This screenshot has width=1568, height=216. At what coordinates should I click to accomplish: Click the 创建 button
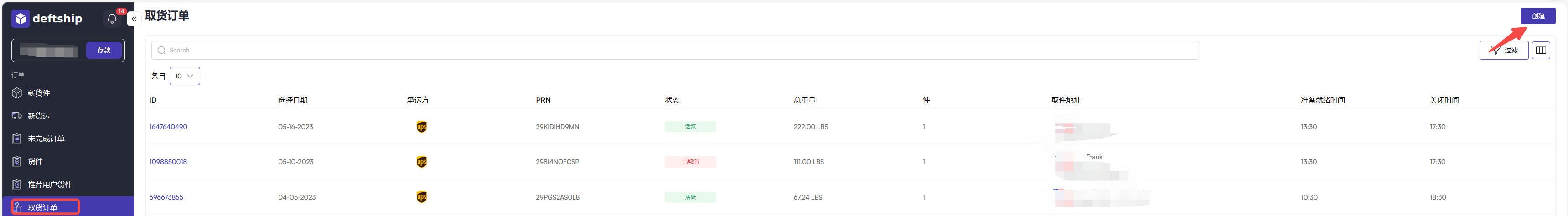pyautogui.click(x=1537, y=16)
